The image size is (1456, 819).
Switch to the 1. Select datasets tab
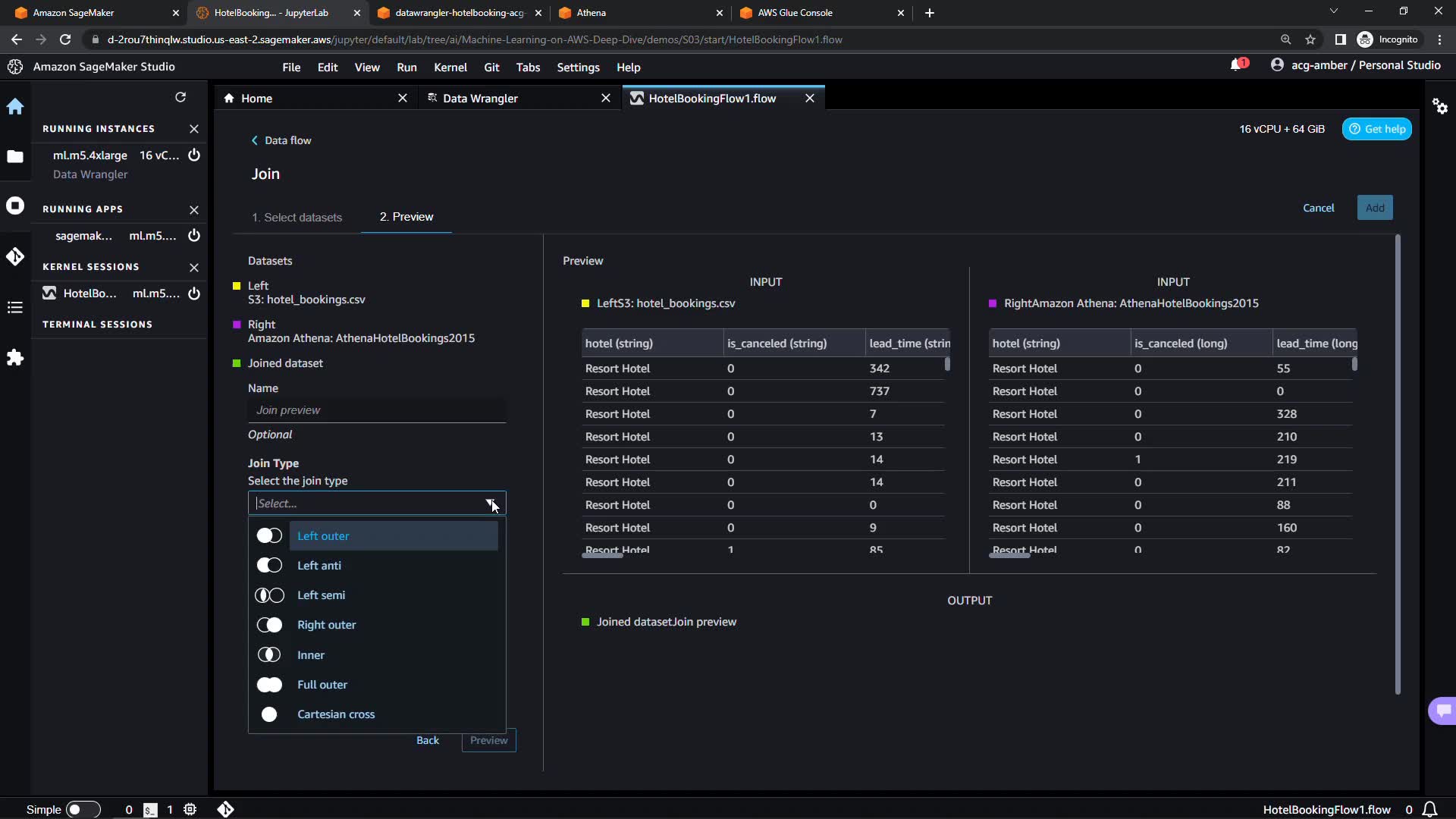(x=297, y=218)
